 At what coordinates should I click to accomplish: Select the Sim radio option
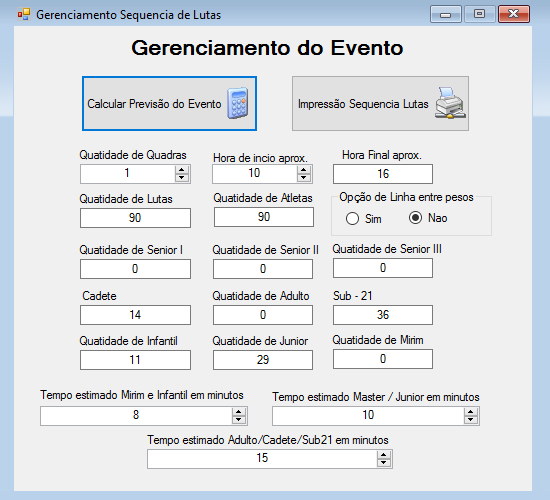coord(352,218)
